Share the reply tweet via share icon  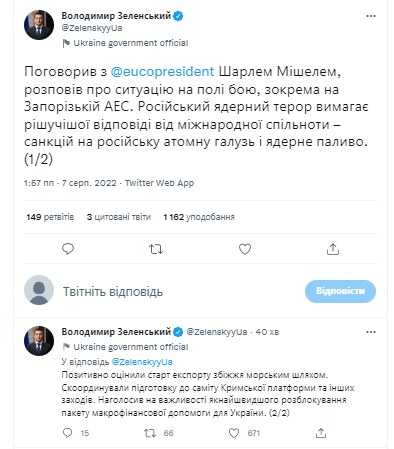(x=321, y=433)
